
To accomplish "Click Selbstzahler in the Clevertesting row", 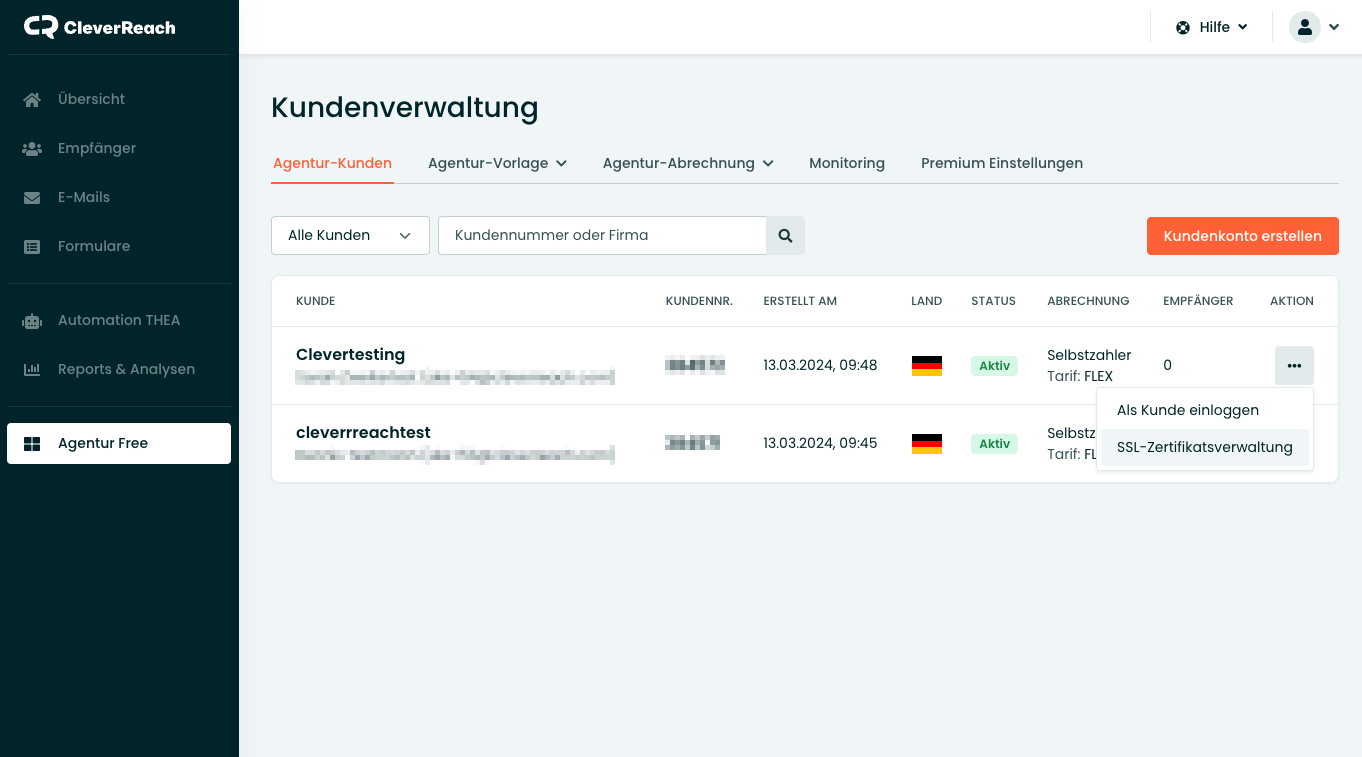I will (x=1089, y=355).
